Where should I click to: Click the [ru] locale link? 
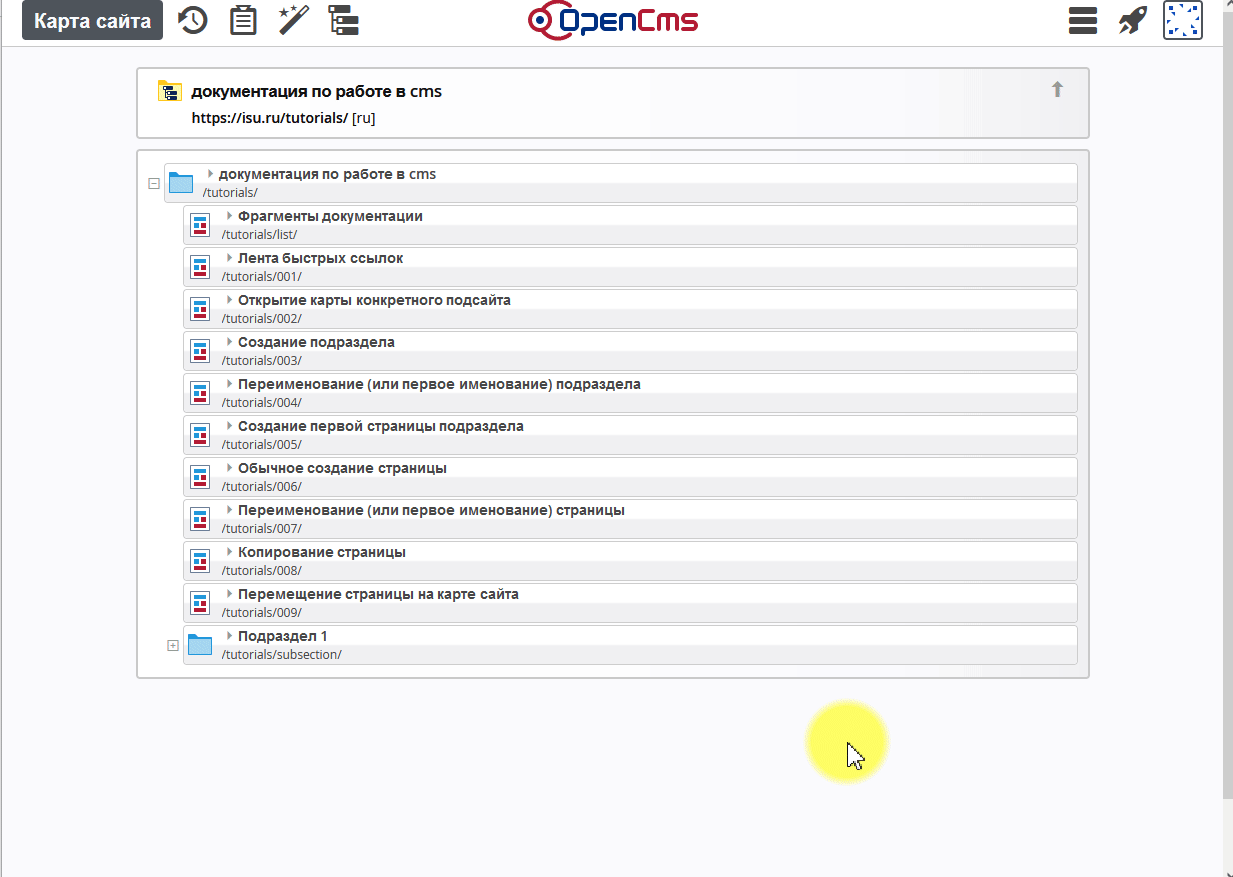pos(363,117)
